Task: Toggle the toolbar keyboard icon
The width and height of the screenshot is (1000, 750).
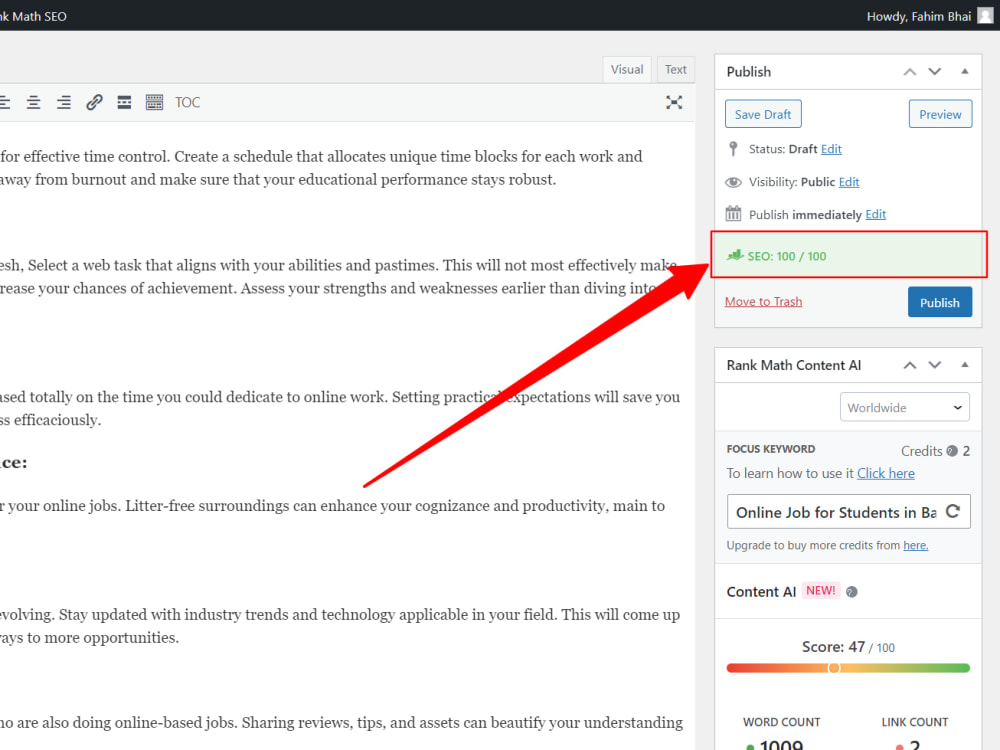Action: 154,103
